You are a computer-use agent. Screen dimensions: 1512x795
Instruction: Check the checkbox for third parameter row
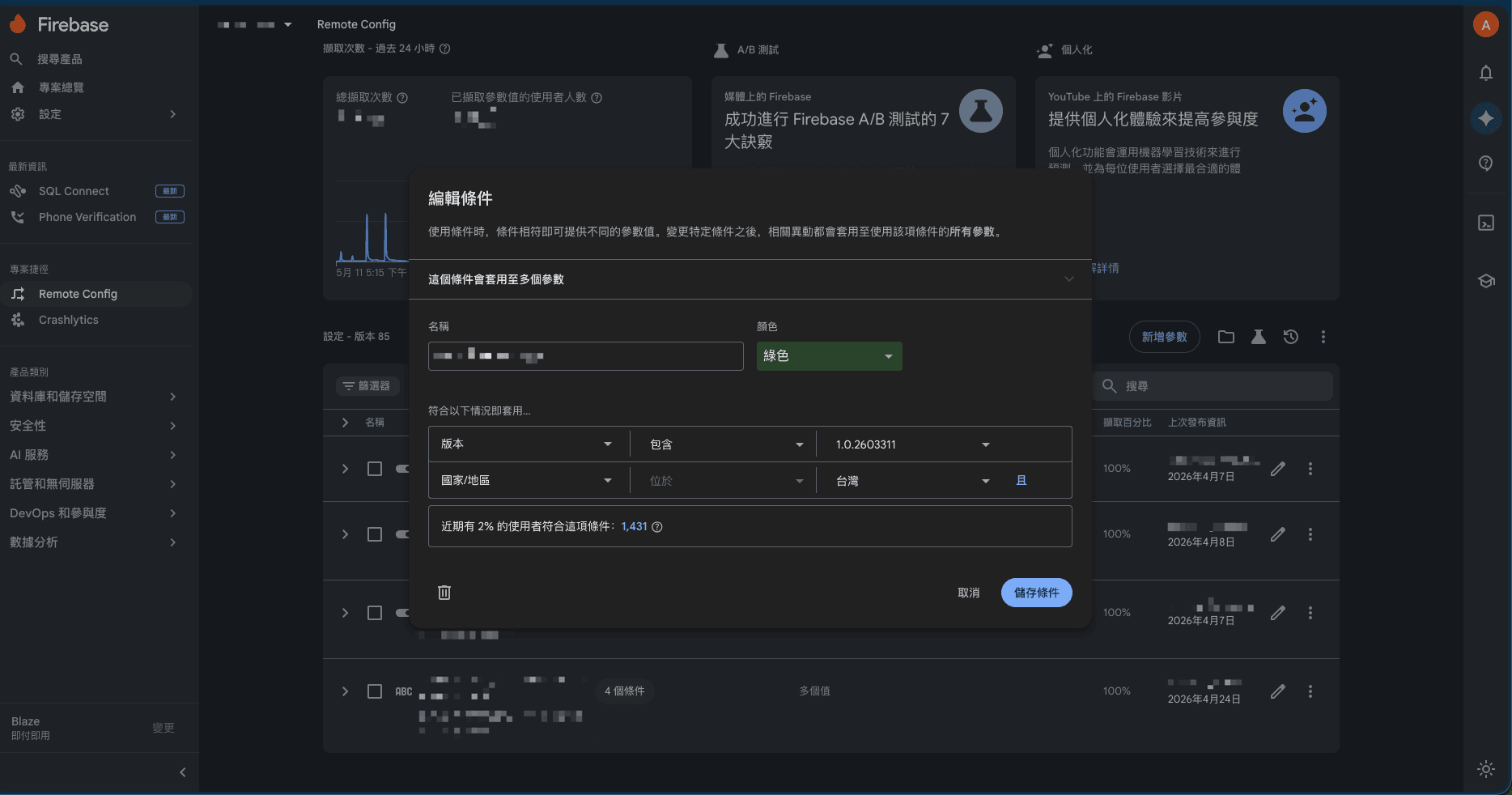tap(375, 613)
